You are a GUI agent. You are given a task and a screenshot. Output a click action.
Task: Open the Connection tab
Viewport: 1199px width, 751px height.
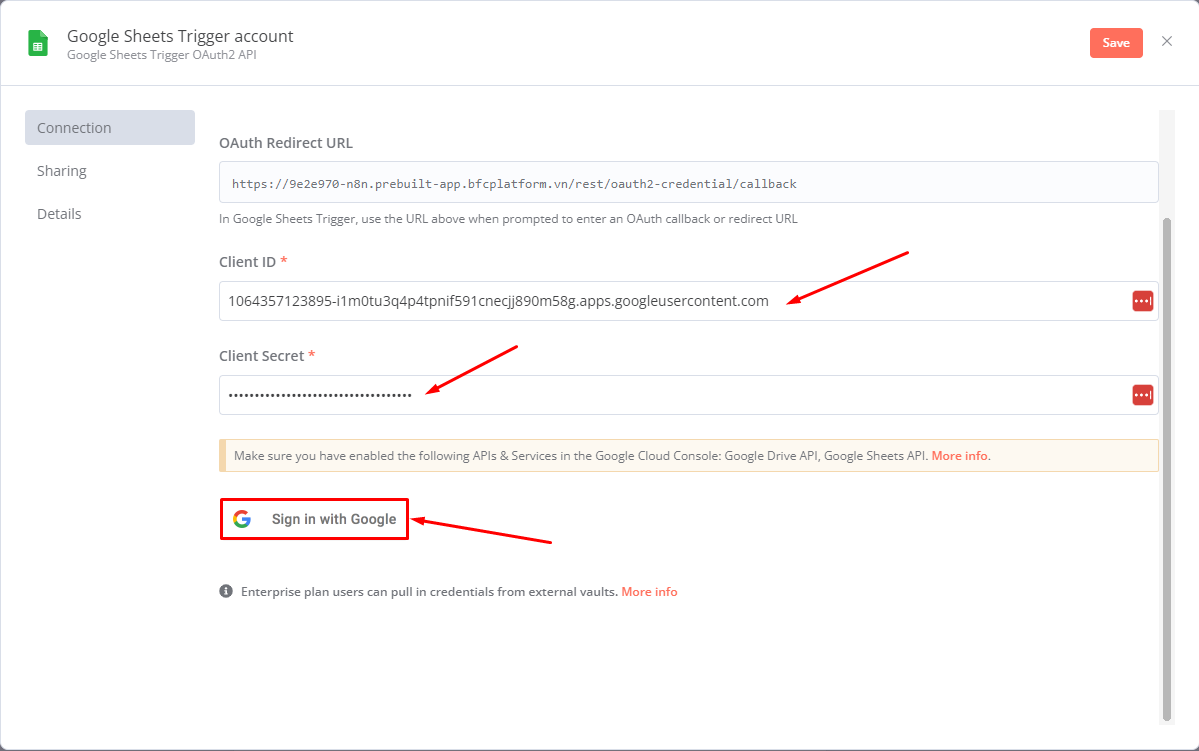(109, 128)
